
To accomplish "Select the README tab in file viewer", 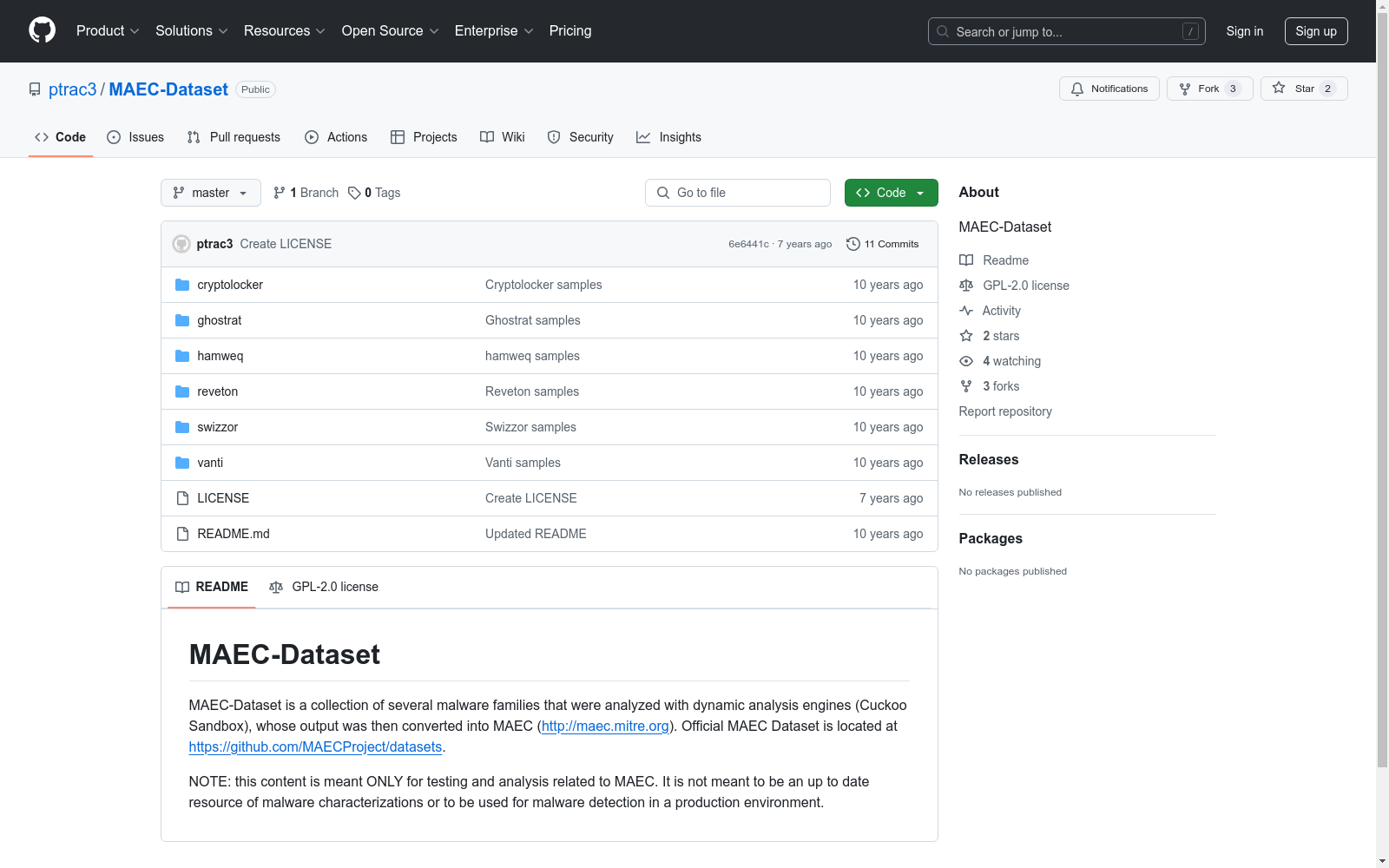I will pyautogui.click(x=212, y=587).
